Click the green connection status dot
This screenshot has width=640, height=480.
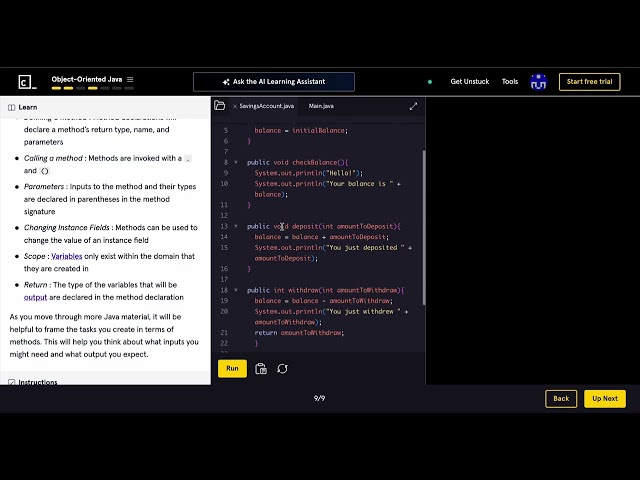pos(430,82)
